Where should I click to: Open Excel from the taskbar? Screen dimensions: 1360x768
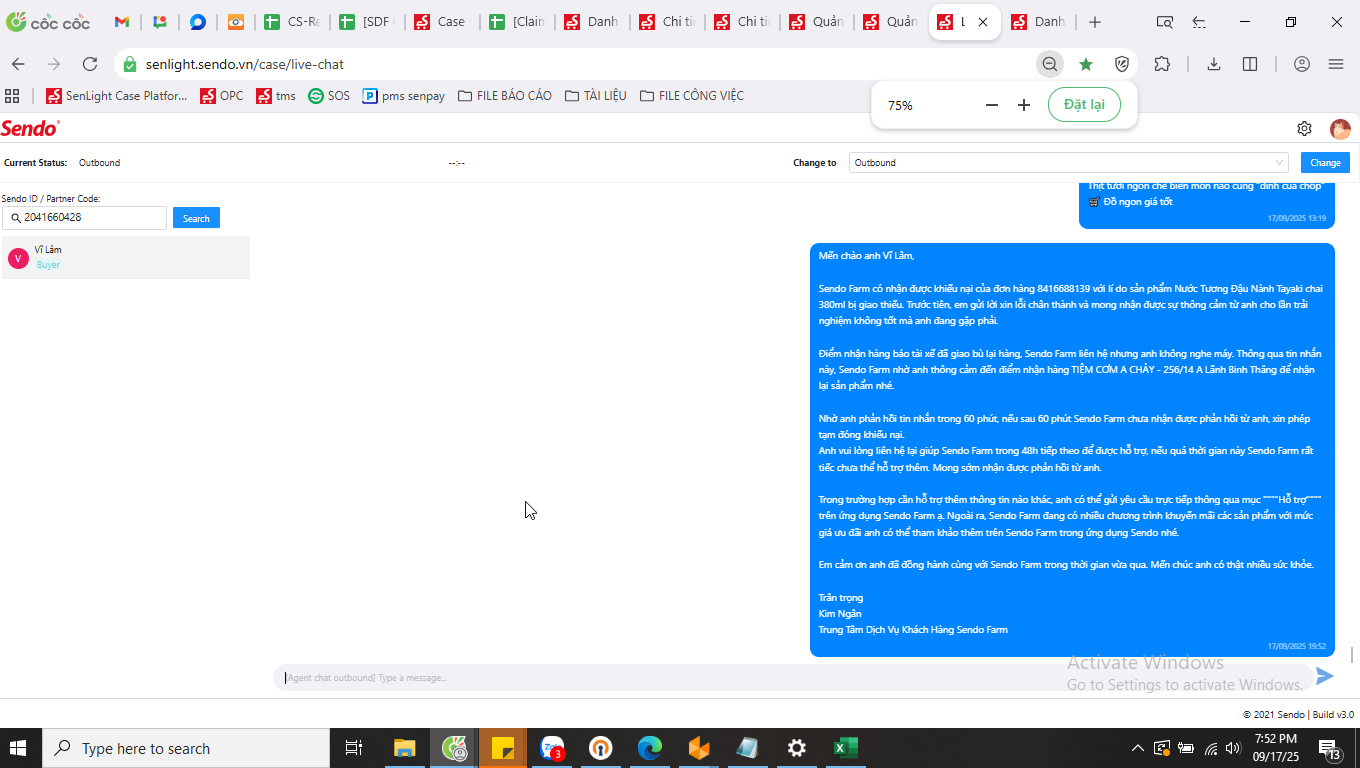point(846,748)
